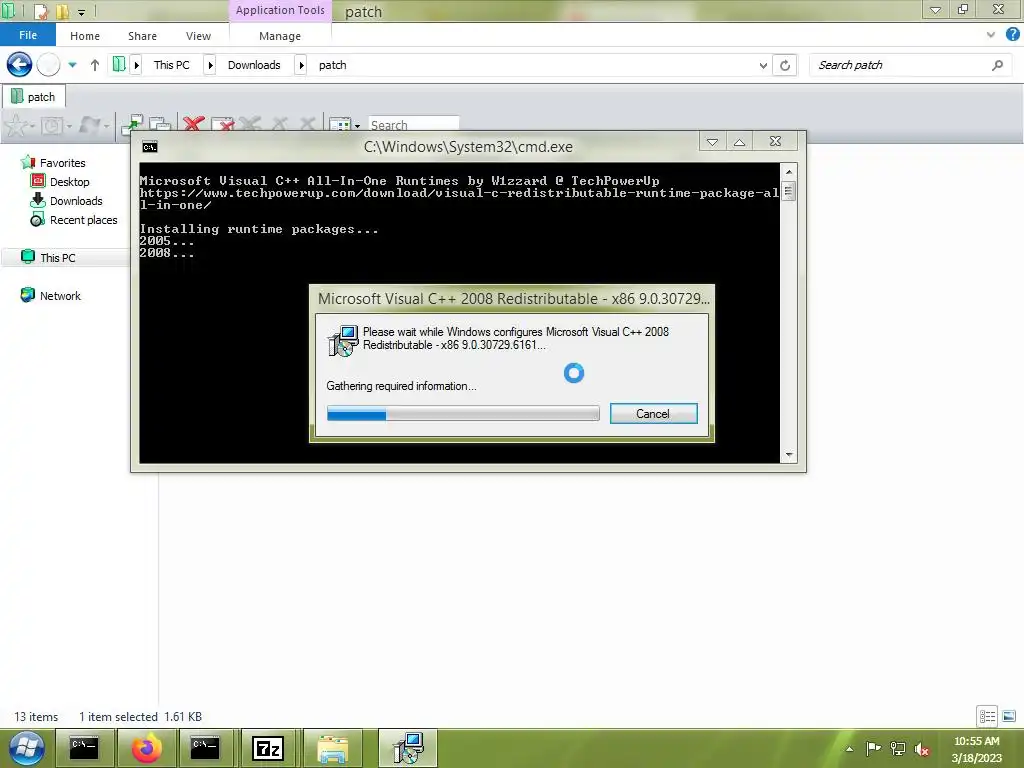Open the address bar history dropdown
This screenshot has height=768, width=1024.
coord(763,65)
